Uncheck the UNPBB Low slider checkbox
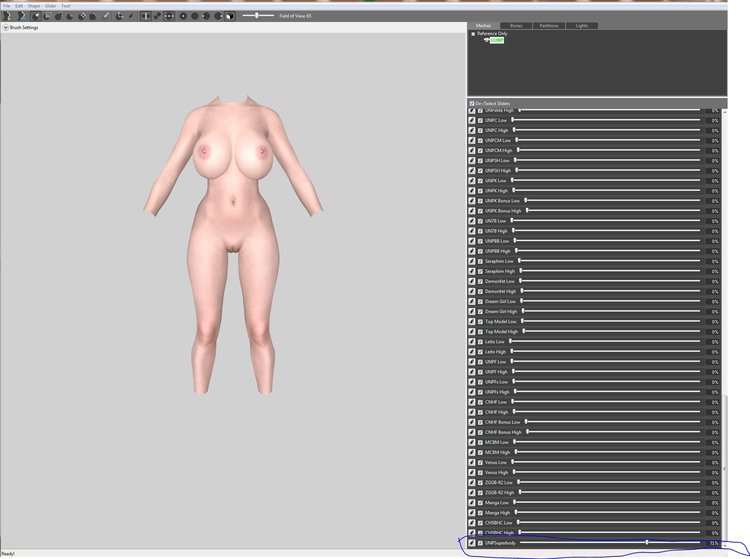 click(480, 241)
